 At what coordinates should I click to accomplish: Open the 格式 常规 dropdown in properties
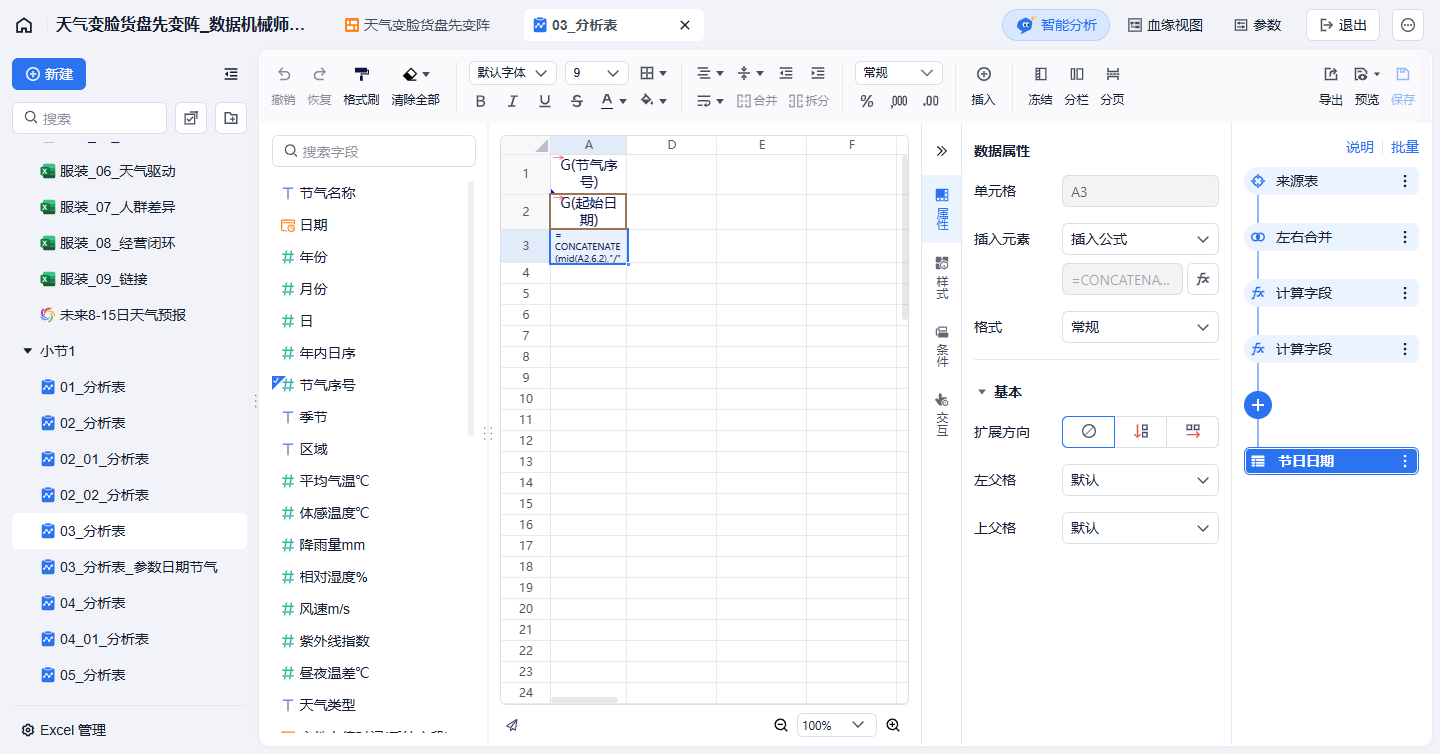[1140, 327]
